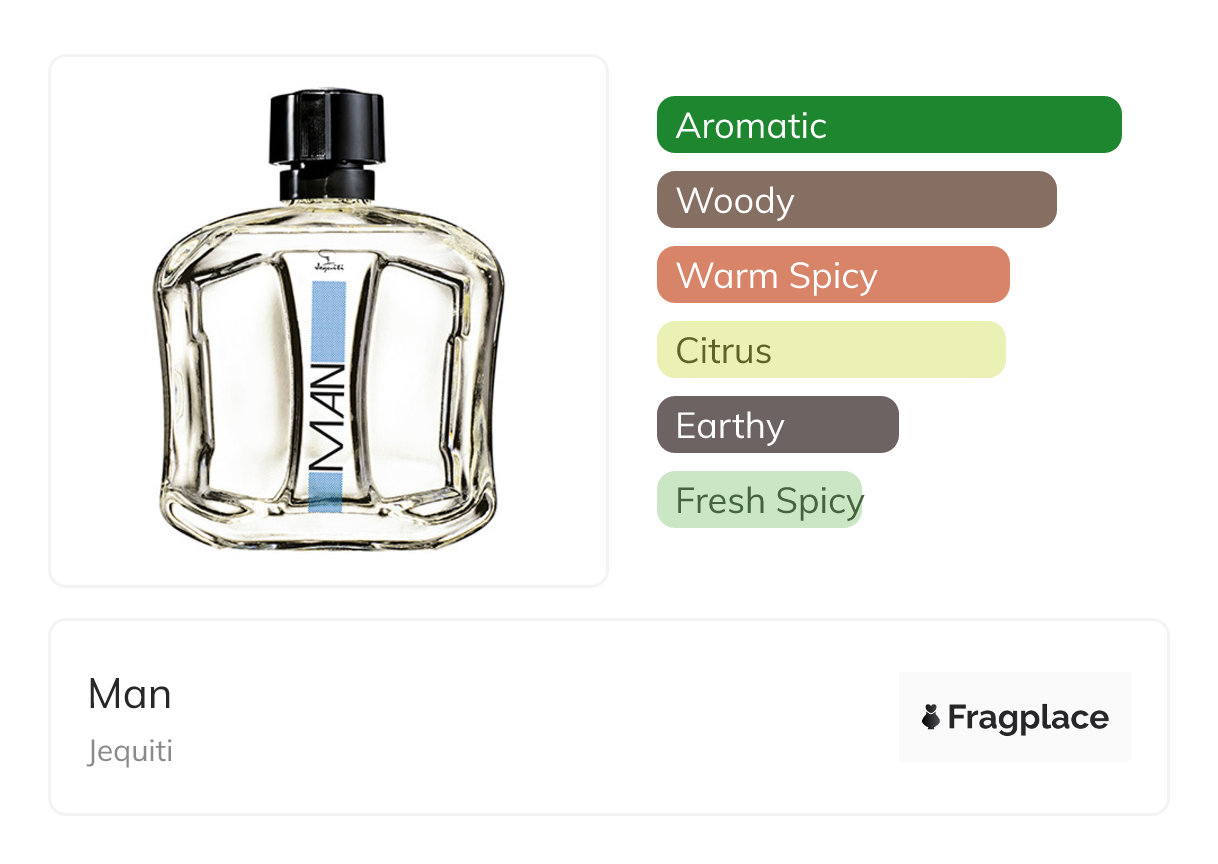Click the Warm Spicy accord bar

click(833, 275)
